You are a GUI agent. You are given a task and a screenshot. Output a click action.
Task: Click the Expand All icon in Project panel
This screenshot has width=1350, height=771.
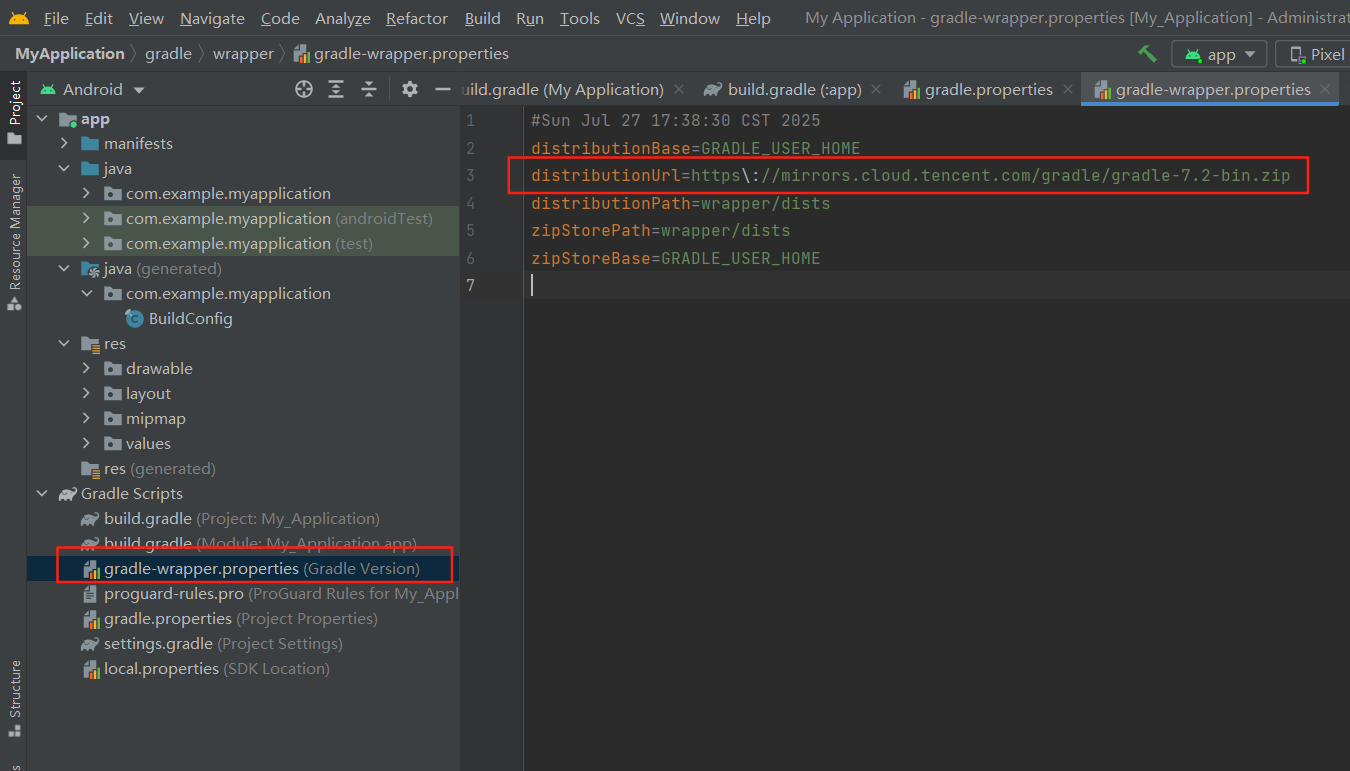(x=338, y=89)
